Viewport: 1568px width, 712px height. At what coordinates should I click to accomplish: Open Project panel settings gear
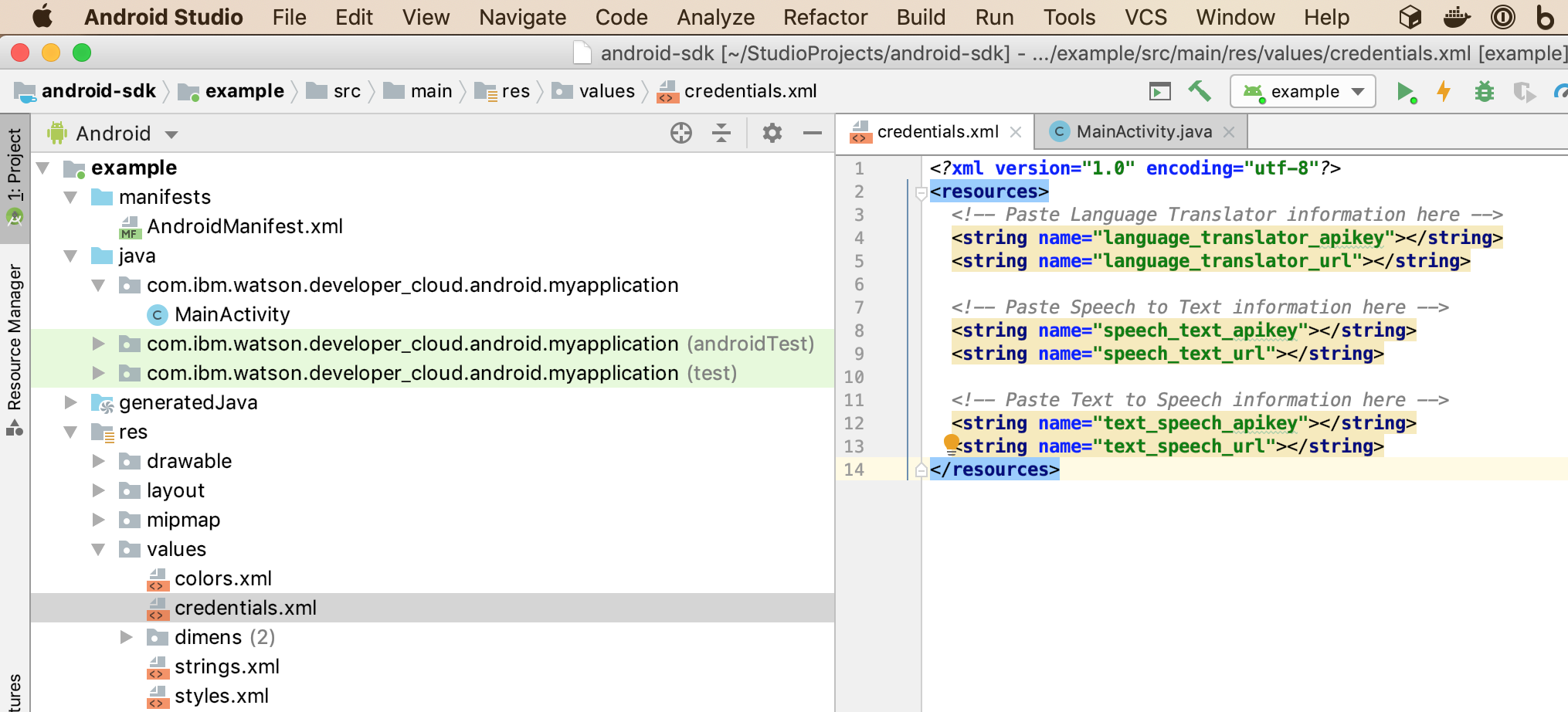(x=772, y=133)
